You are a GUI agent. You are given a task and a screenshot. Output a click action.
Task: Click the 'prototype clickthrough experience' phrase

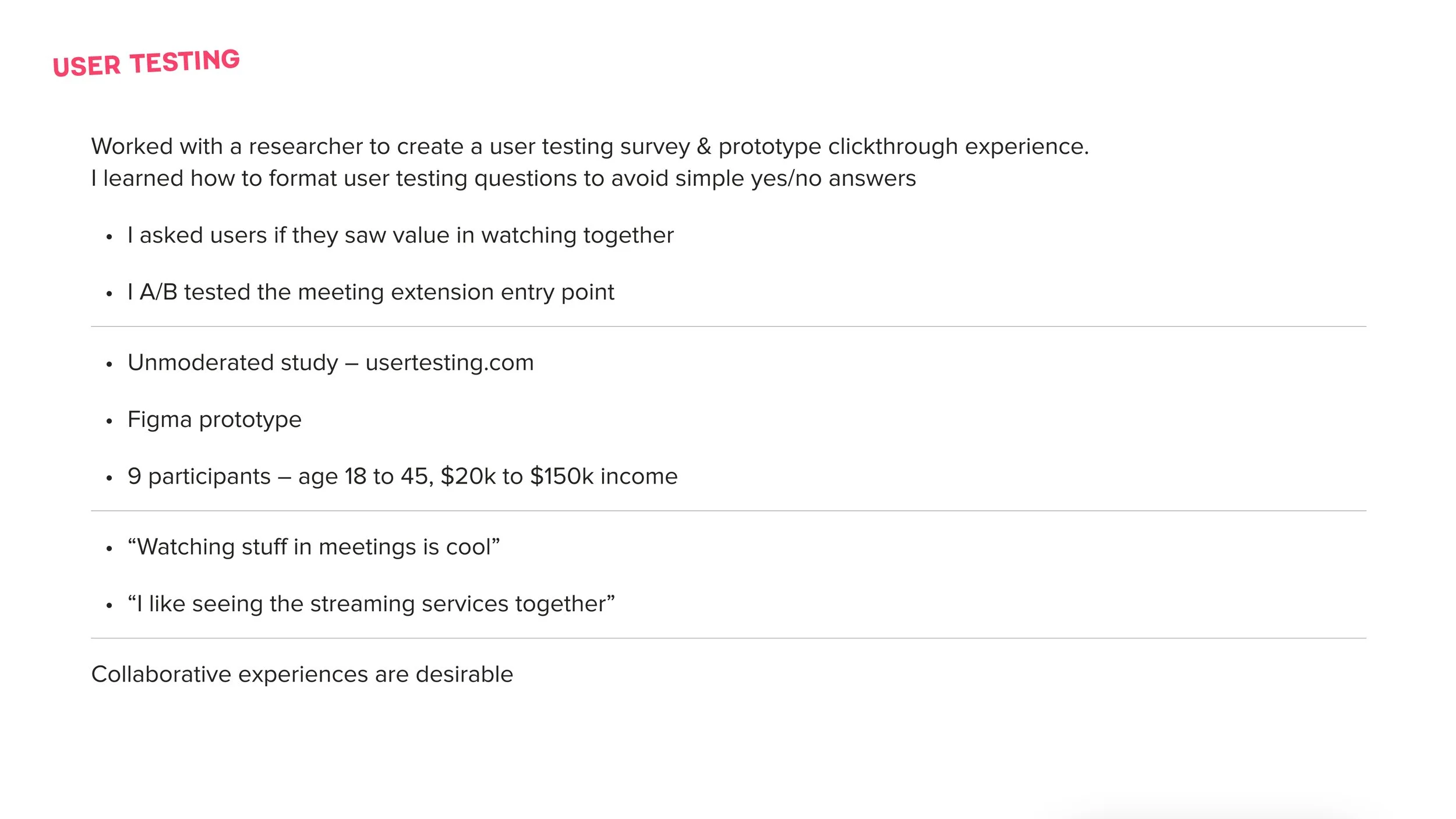click(903, 147)
